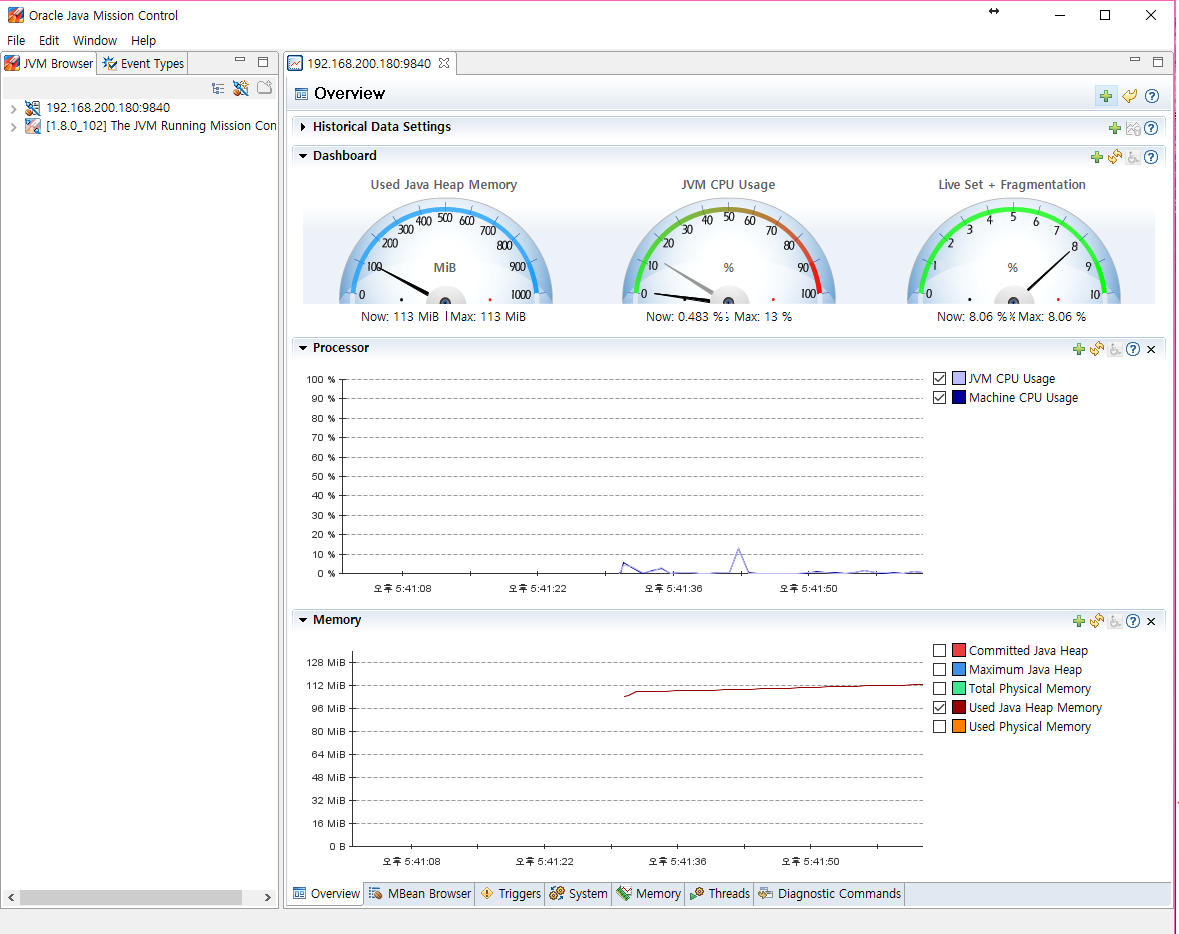Click the yellow reset arrow in Overview header

pos(1129,96)
